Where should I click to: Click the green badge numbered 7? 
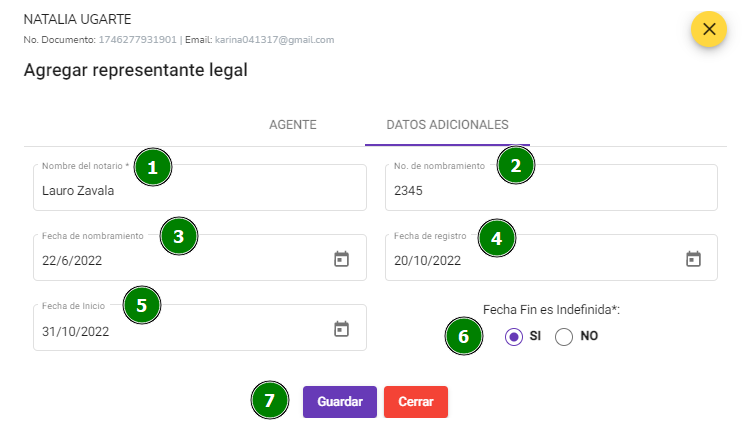point(270,400)
